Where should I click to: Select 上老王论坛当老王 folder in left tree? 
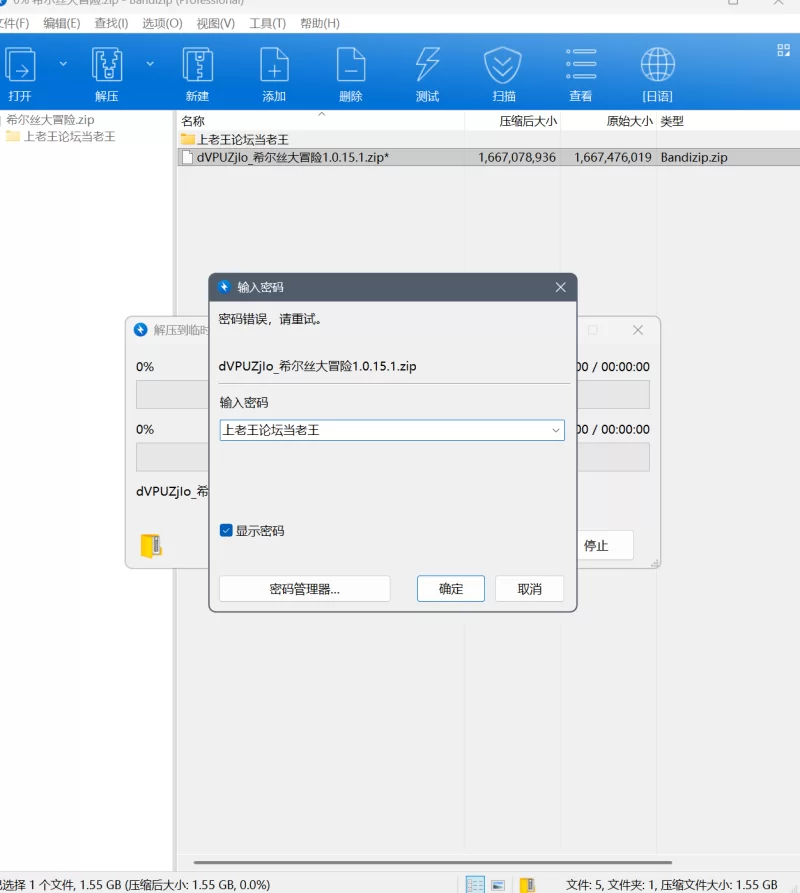69,137
